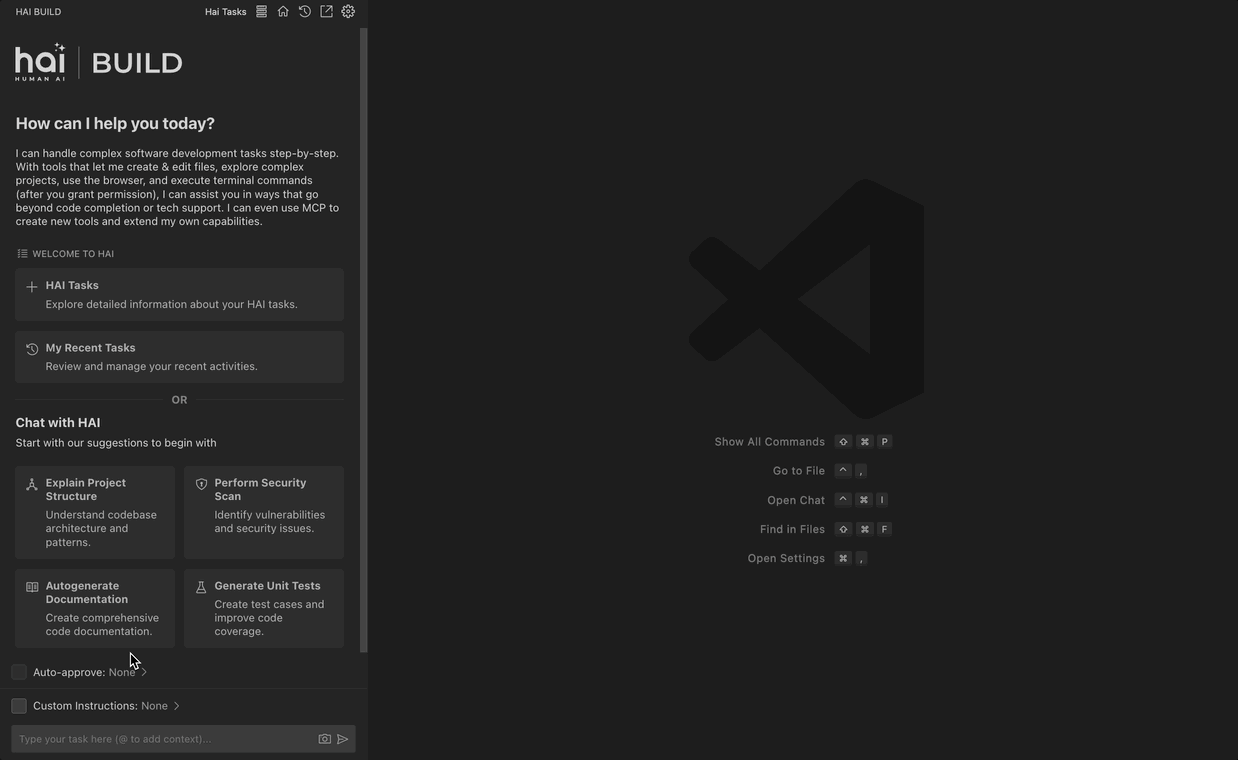
Task: Open settings via the gear icon
Action: point(348,12)
